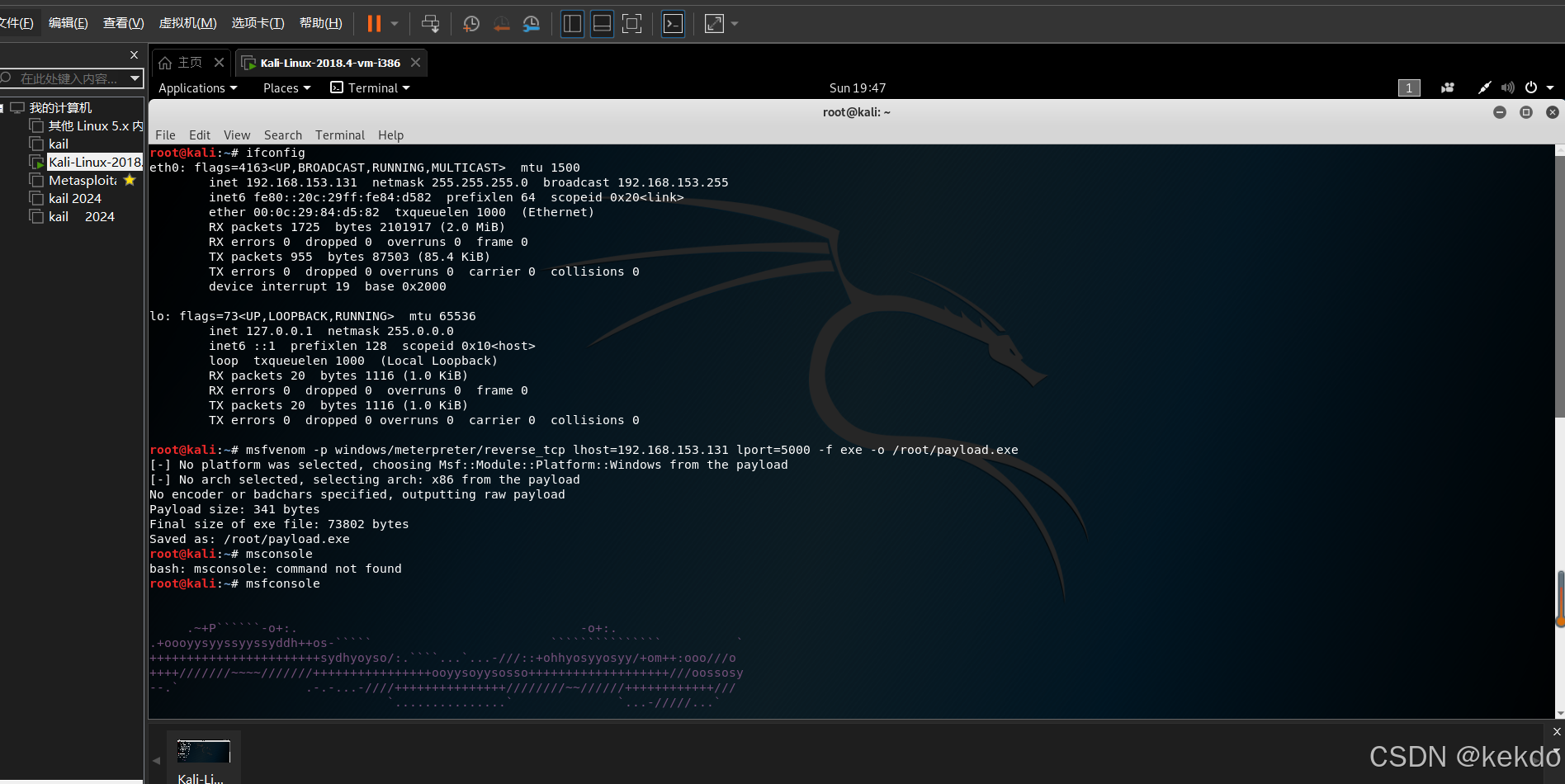
Task: Click the network connection icon in Kali panel
Action: pos(1485,88)
